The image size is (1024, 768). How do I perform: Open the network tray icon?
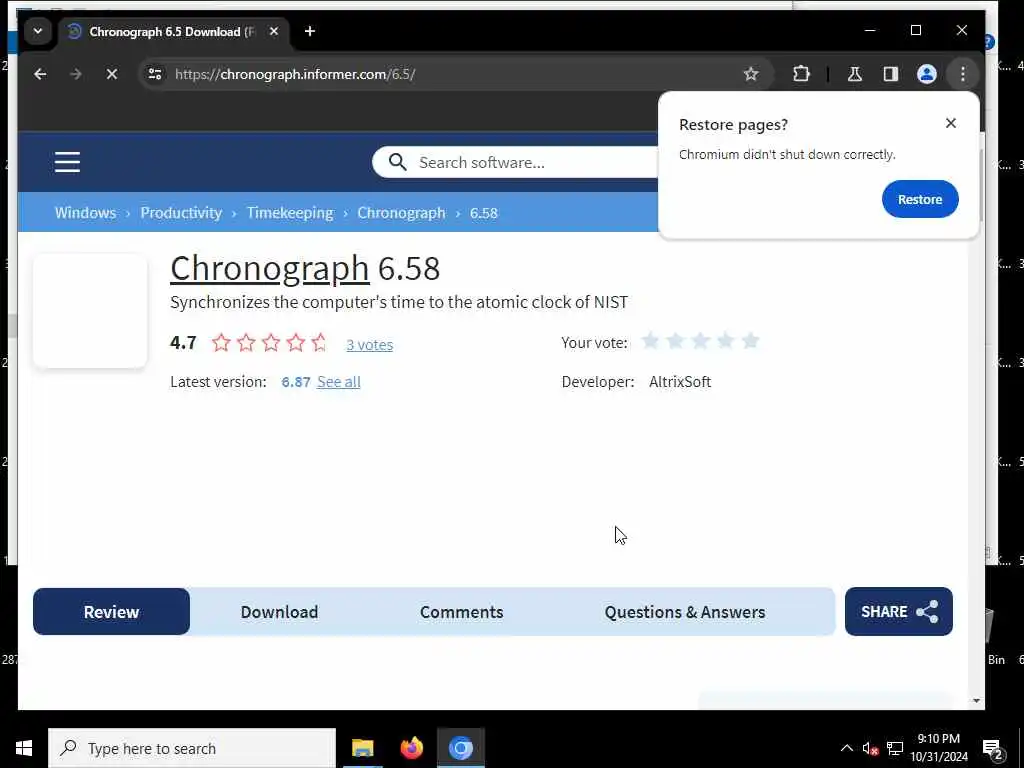895,748
